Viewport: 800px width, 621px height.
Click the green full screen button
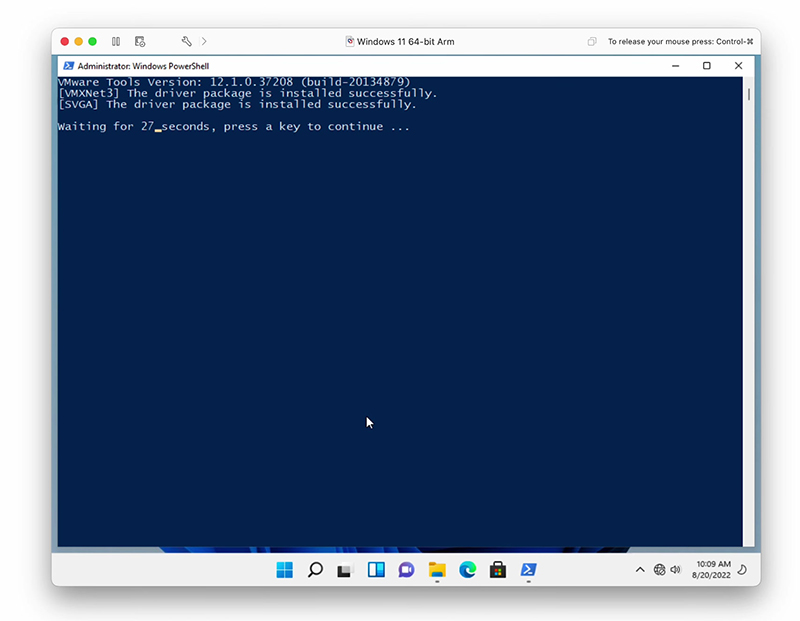[x=92, y=41]
